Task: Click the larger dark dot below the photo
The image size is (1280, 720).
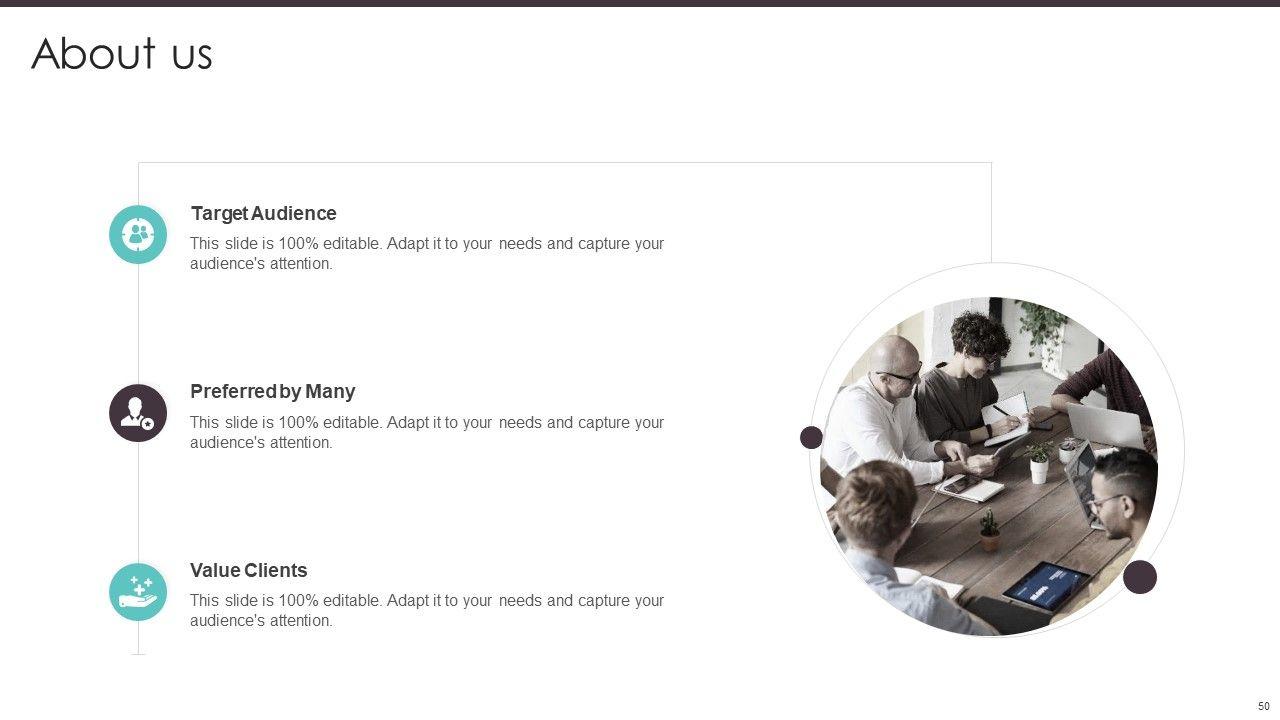Action: pos(1140,577)
